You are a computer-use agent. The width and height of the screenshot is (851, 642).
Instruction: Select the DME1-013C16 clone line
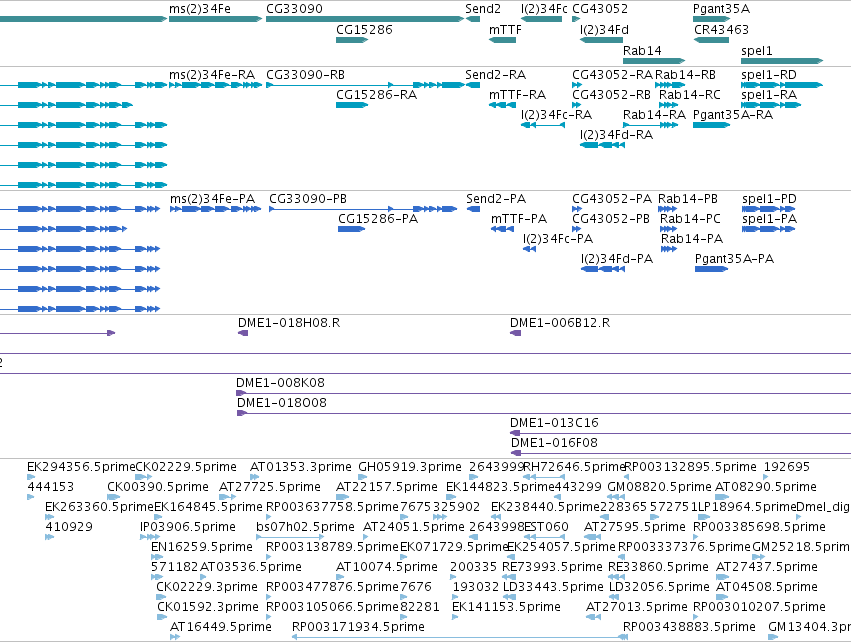click(681, 433)
